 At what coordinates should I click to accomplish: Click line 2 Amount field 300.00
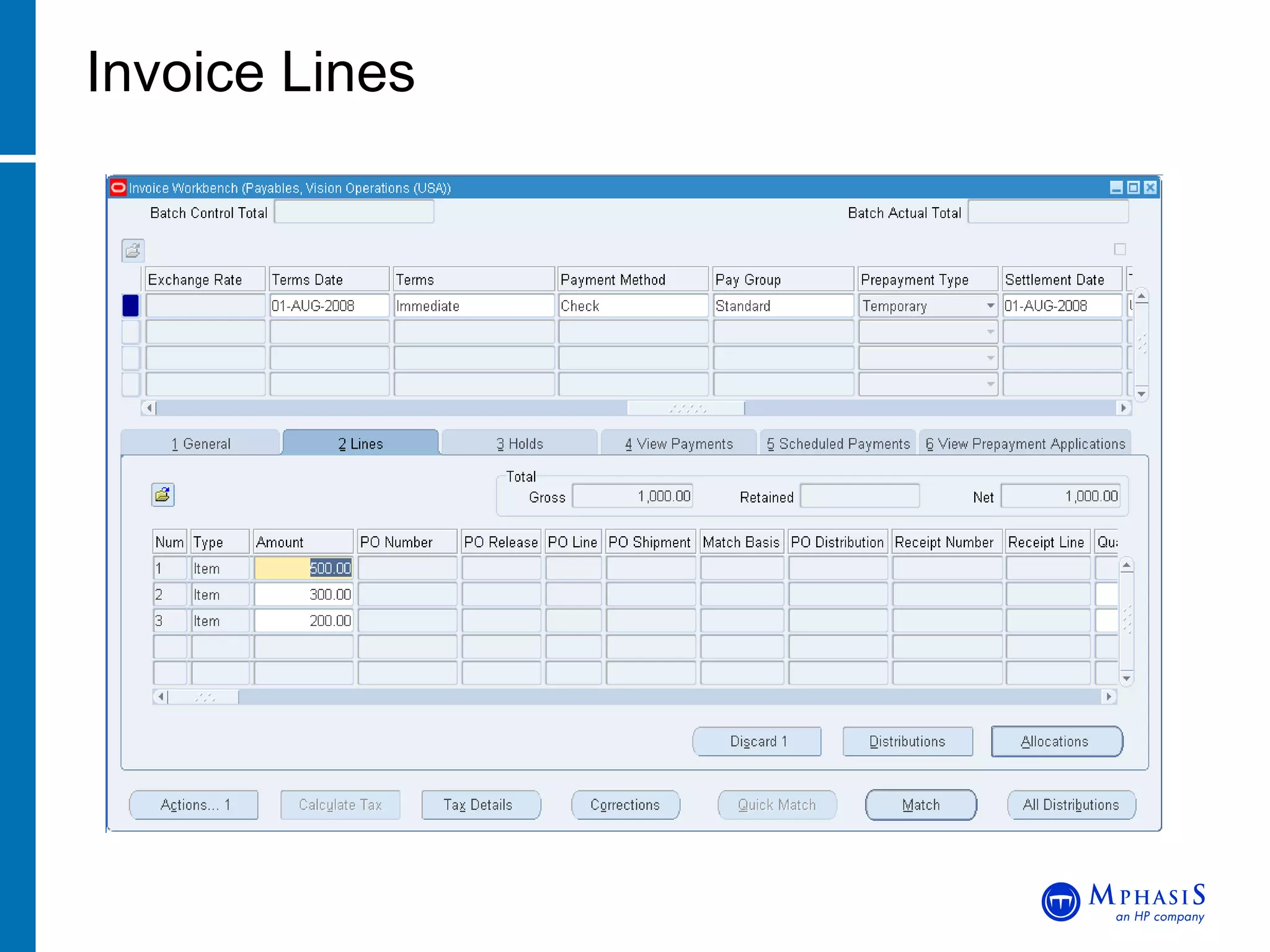[303, 594]
